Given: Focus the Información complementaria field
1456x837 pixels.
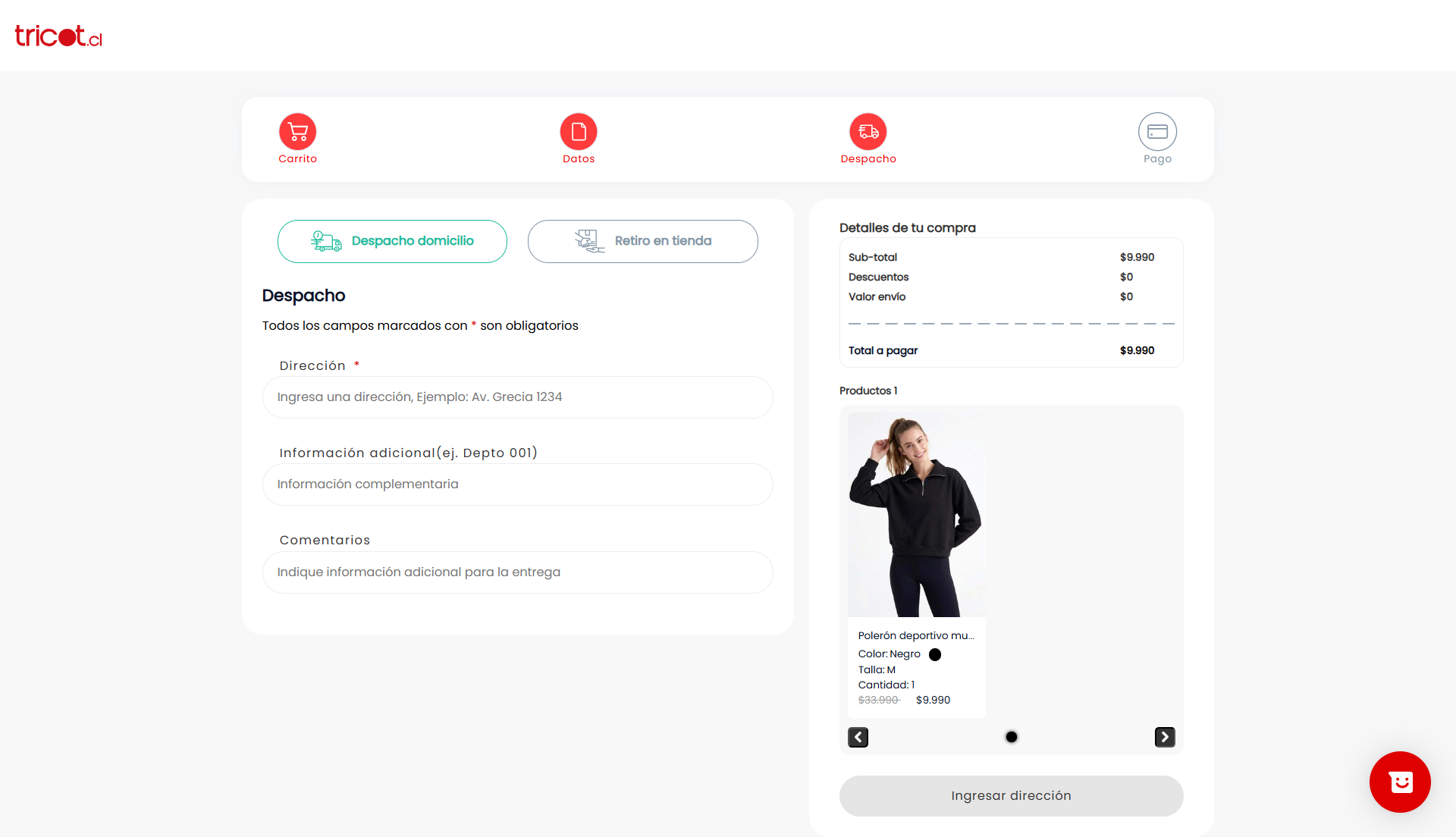Looking at the screenshot, I should tap(518, 484).
